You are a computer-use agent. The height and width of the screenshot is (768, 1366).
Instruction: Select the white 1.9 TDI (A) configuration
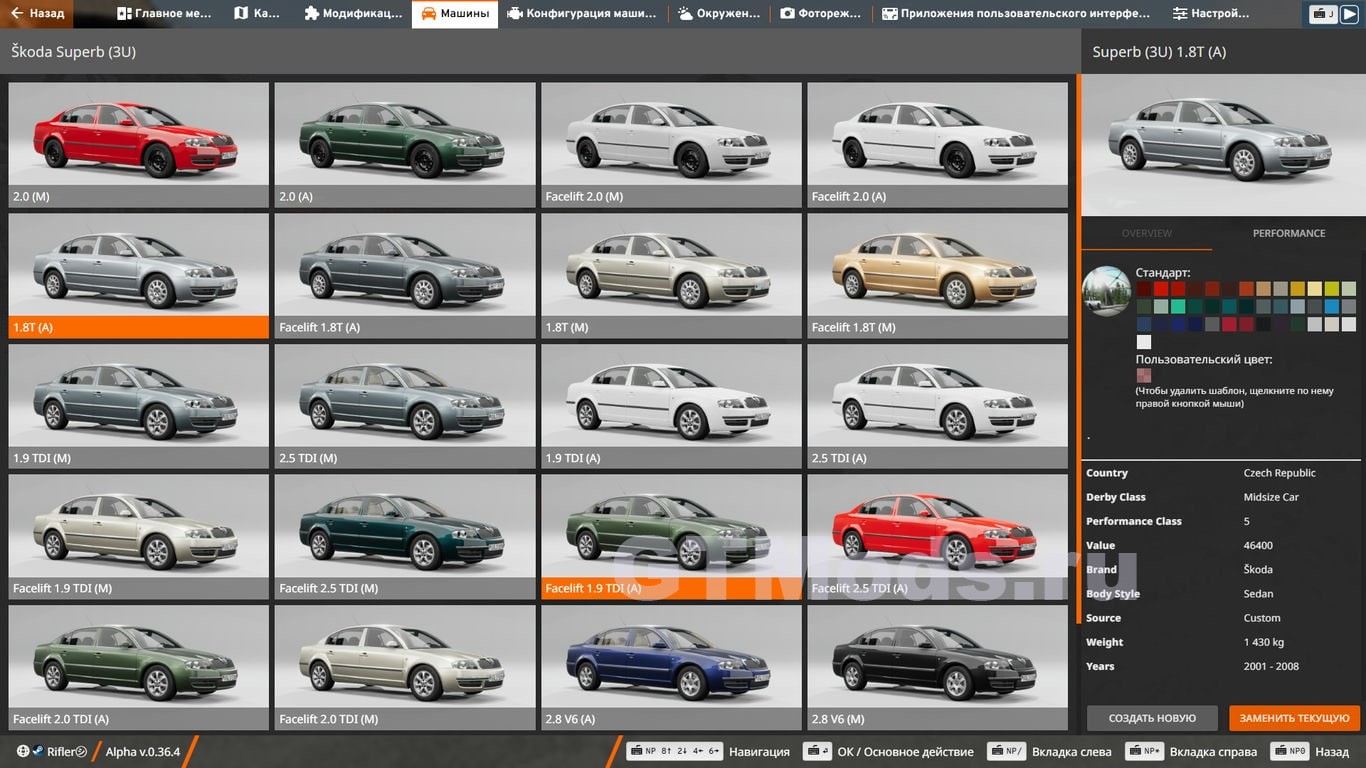click(671, 406)
